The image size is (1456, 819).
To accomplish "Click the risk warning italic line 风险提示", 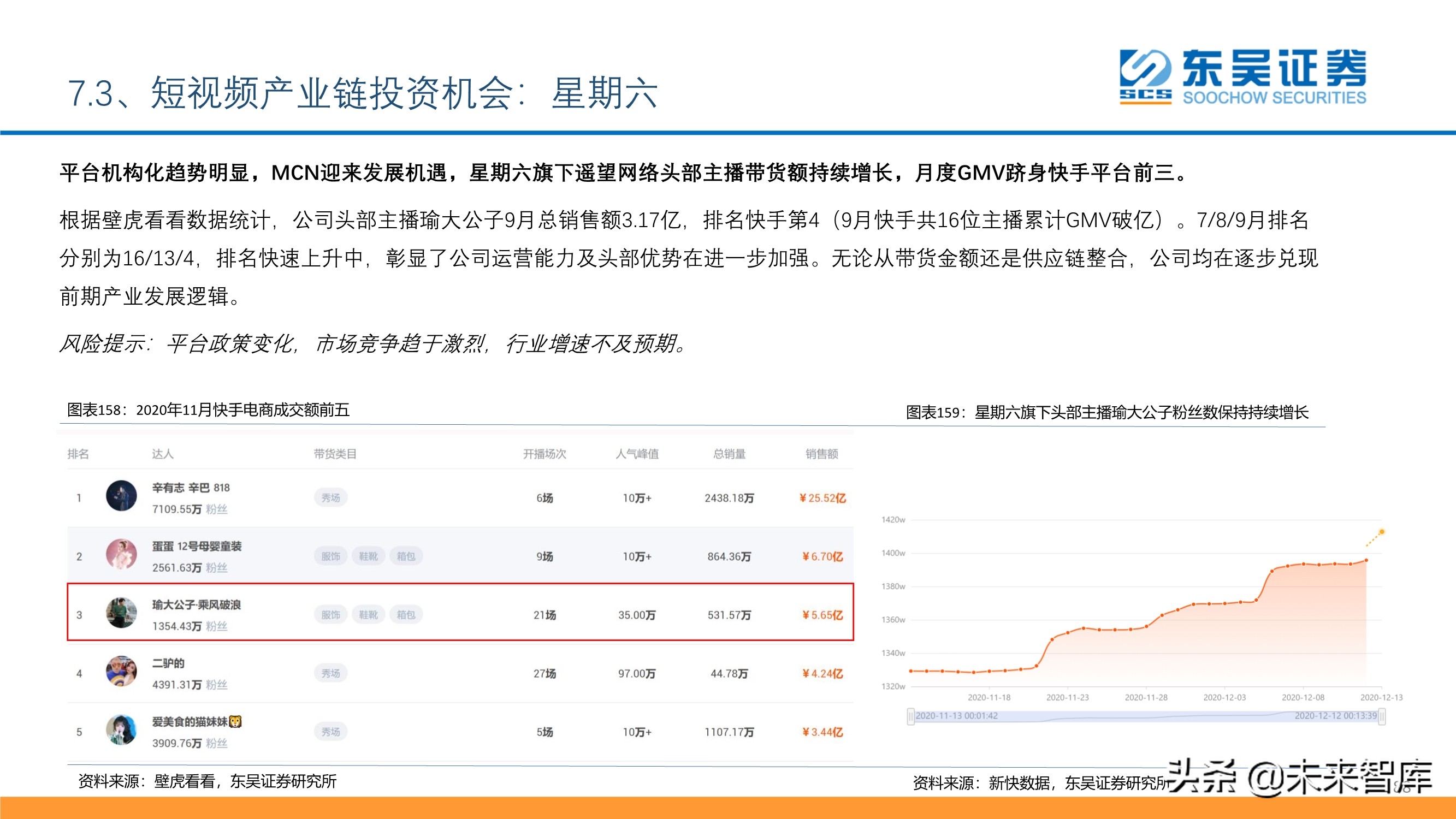I will (x=373, y=343).
